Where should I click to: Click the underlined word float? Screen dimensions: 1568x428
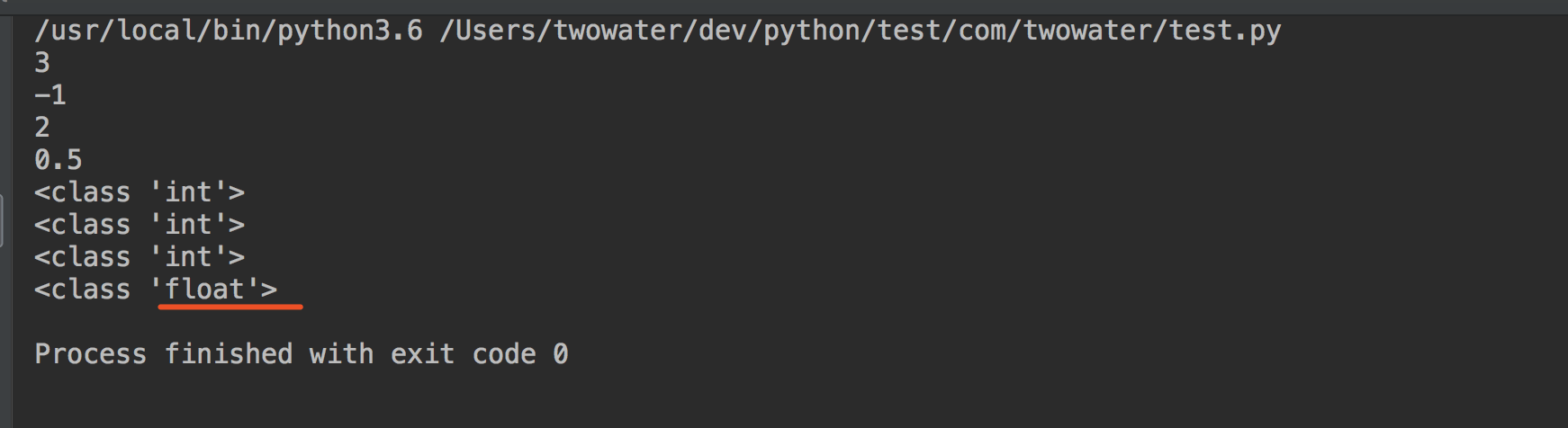[x=205, y=290]
